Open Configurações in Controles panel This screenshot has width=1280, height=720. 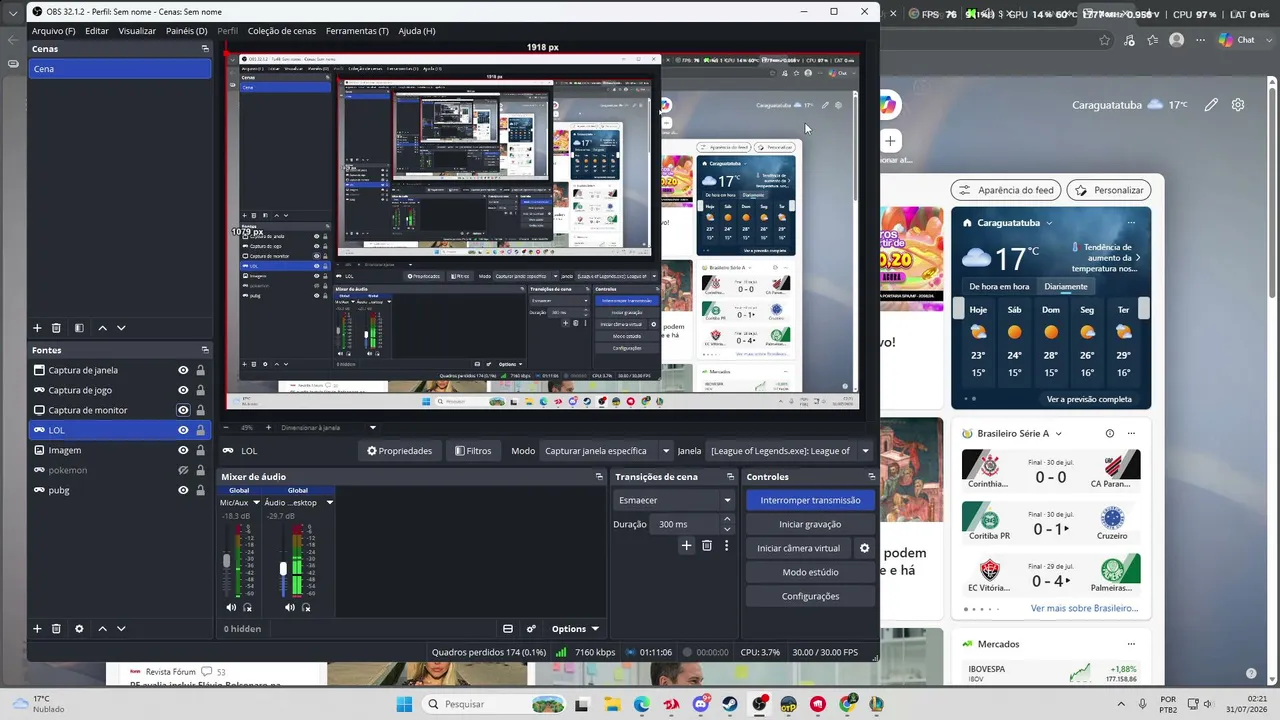point(810,596)
